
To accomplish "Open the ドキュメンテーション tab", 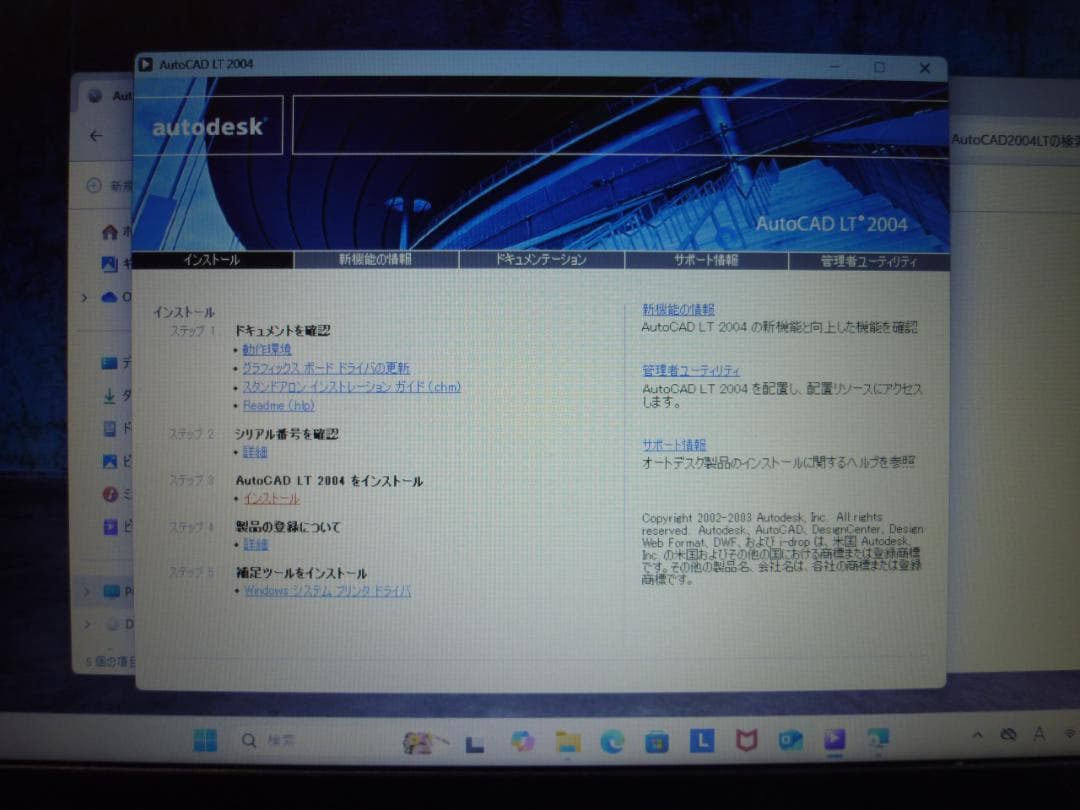I will pos(541,260).
